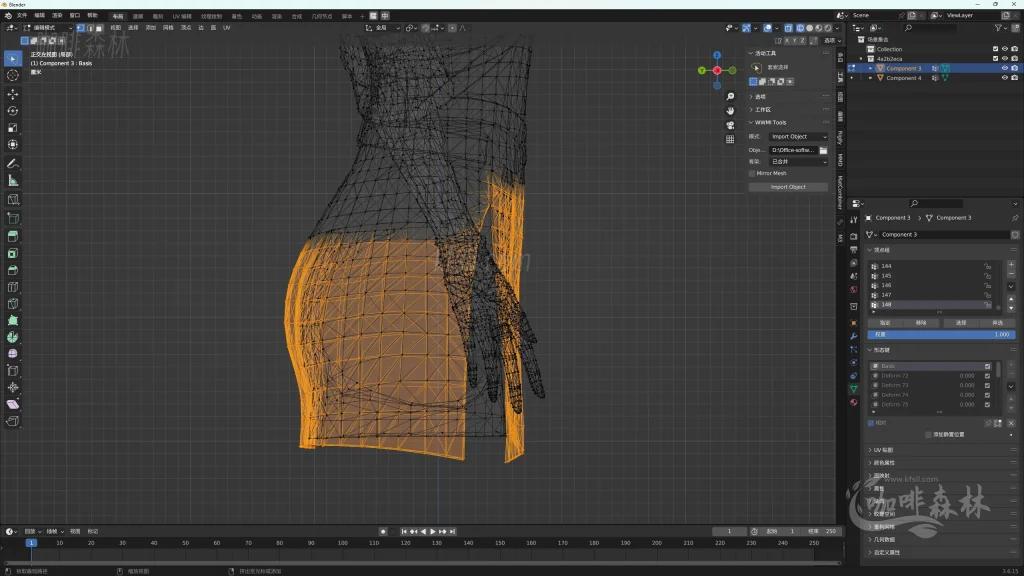Browse folder icon next to Object path

(824, 150)
